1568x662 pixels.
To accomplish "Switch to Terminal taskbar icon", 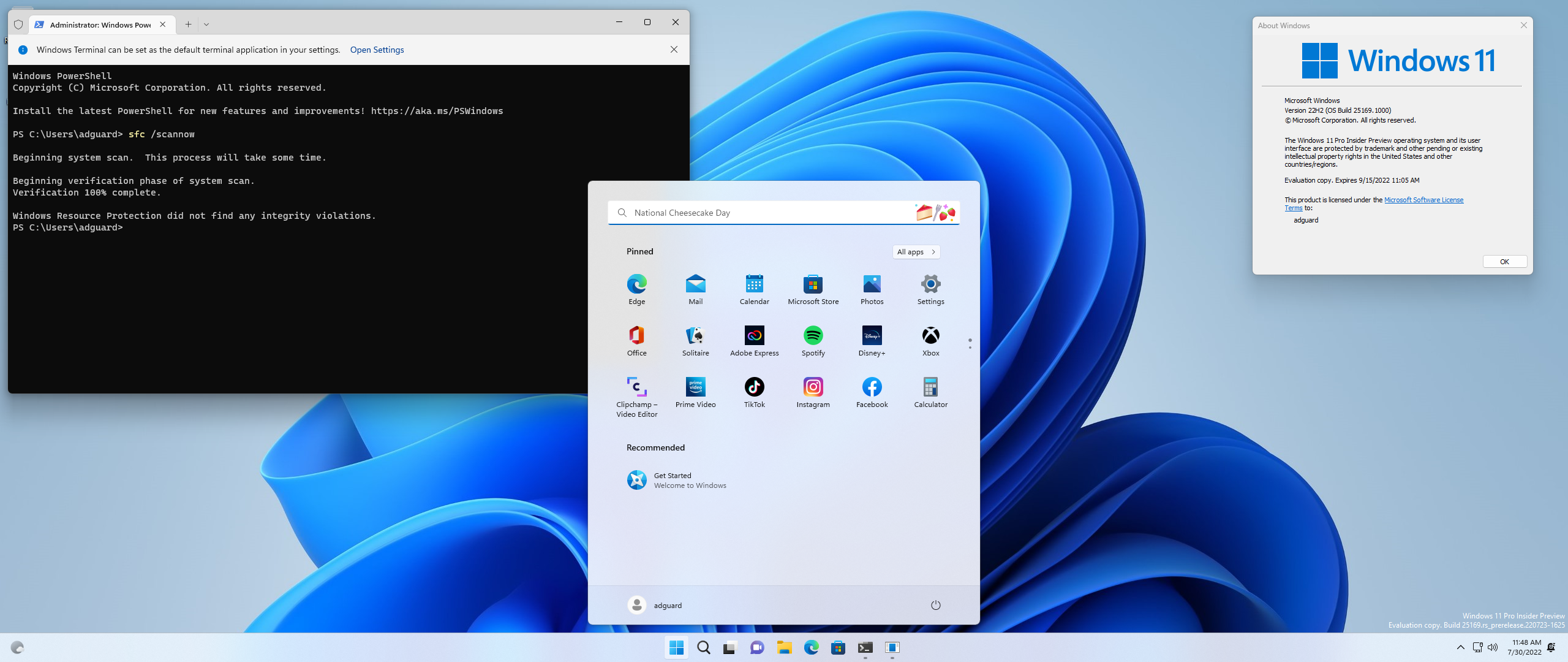I will click(x=865, y=647).
